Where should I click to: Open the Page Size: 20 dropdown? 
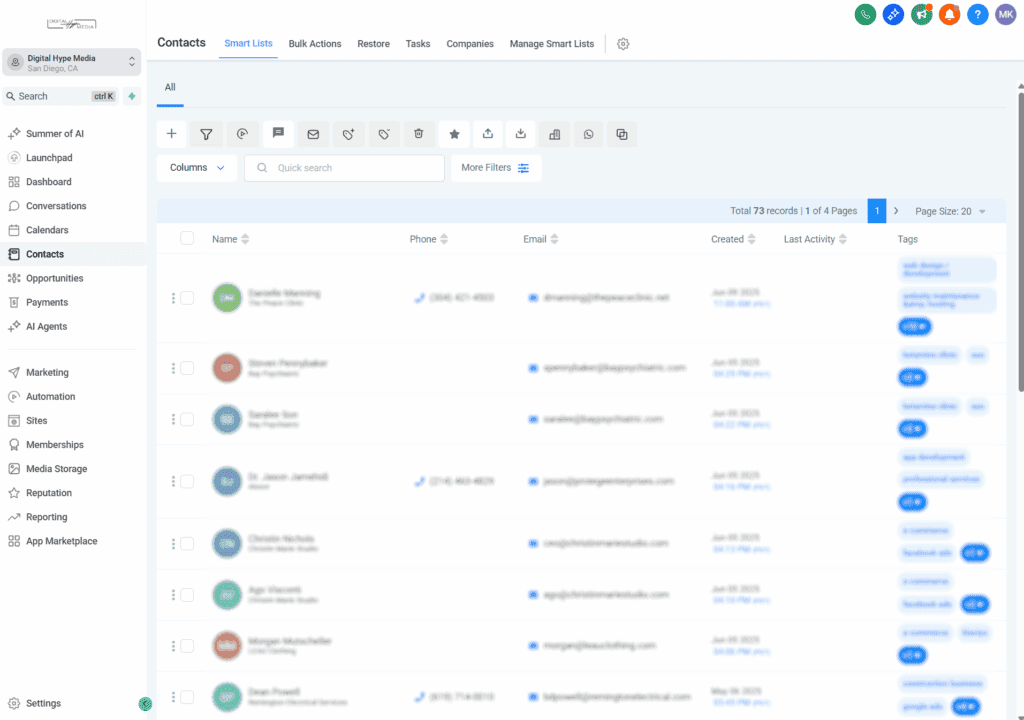[x=950, y=211]
